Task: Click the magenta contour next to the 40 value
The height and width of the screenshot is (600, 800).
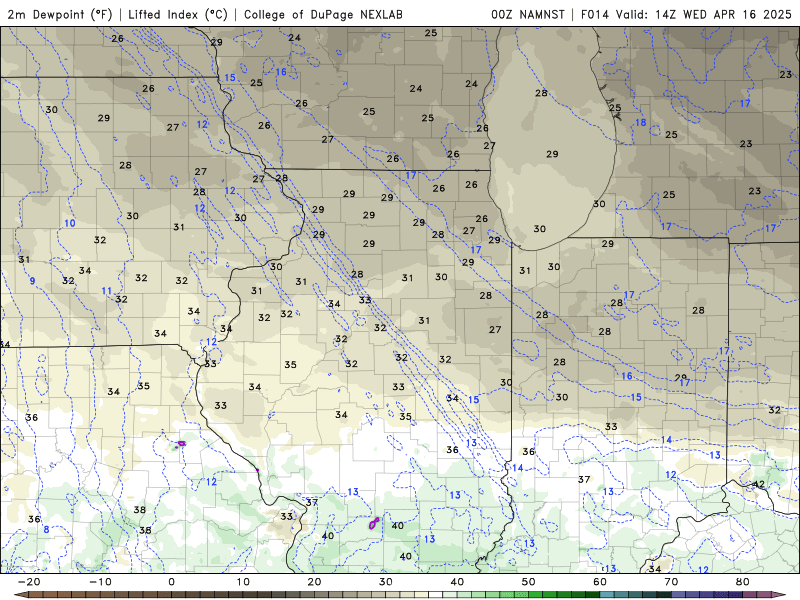Action: pos(374,523)
